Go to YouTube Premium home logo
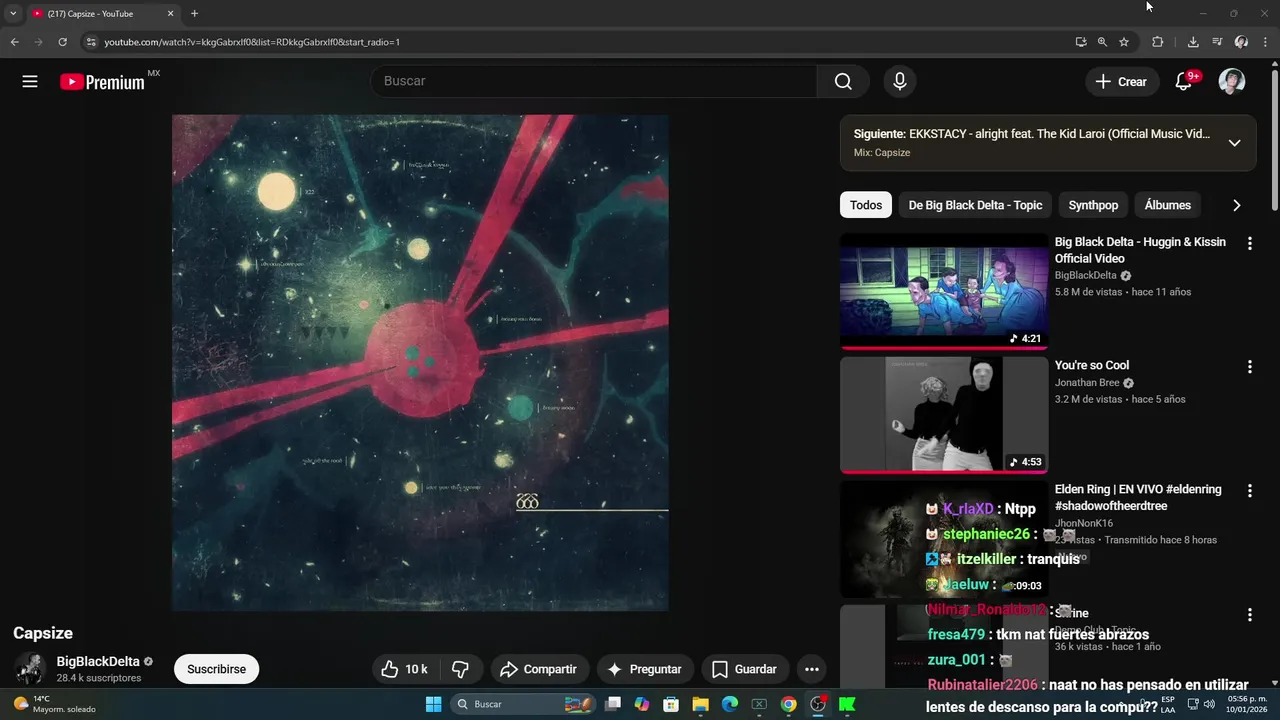The height and width of the screenshot is (720, 1280). coord(103,82)
